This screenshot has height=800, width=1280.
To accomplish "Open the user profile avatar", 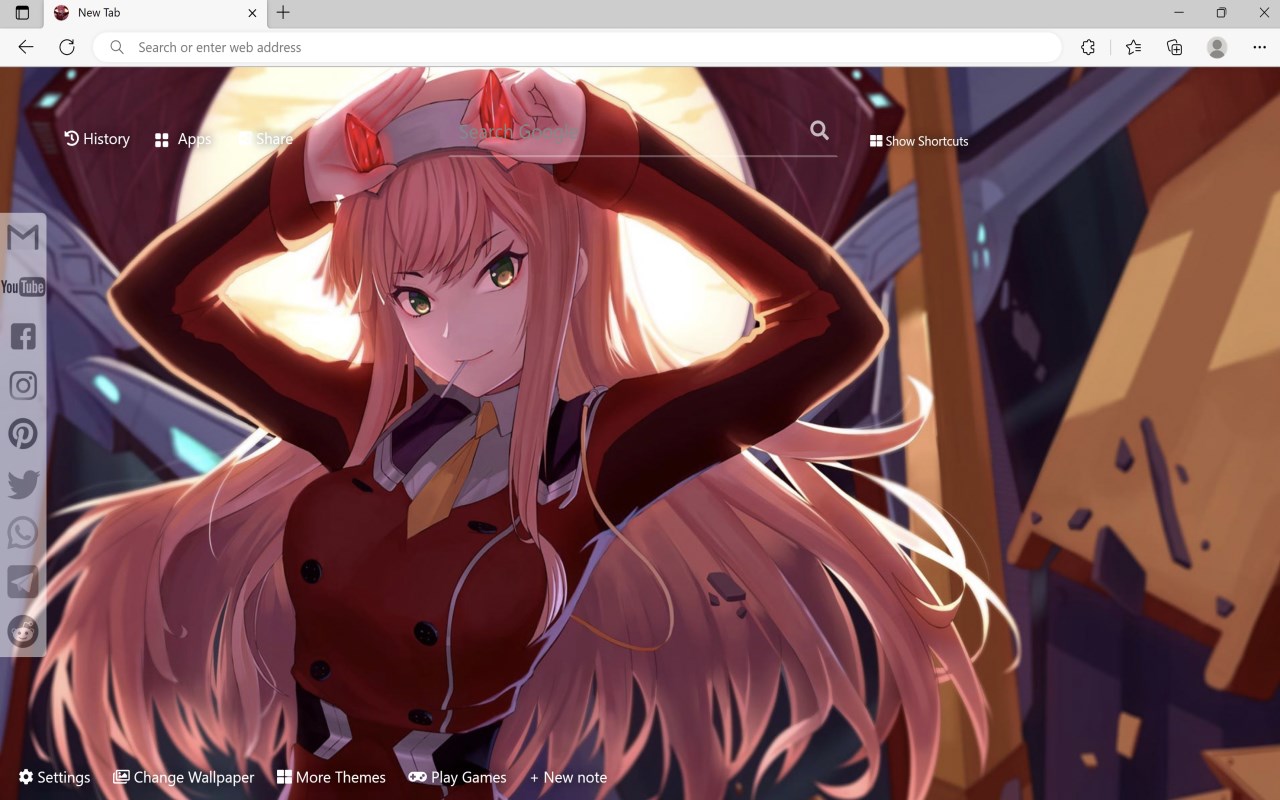I will tap(1217, 47).
